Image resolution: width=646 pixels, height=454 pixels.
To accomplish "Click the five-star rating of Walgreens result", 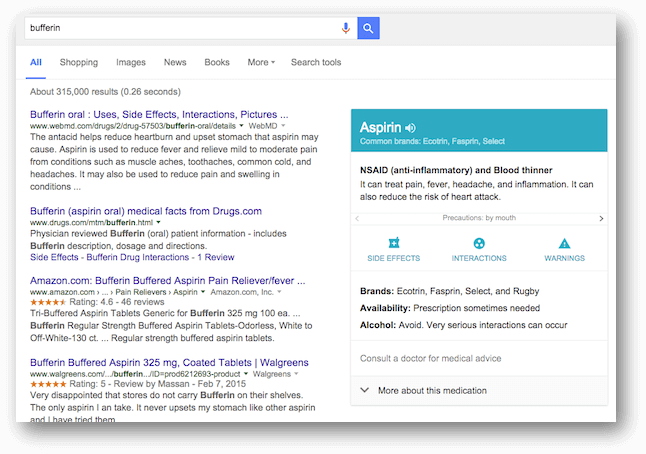I will coord(48,384).
